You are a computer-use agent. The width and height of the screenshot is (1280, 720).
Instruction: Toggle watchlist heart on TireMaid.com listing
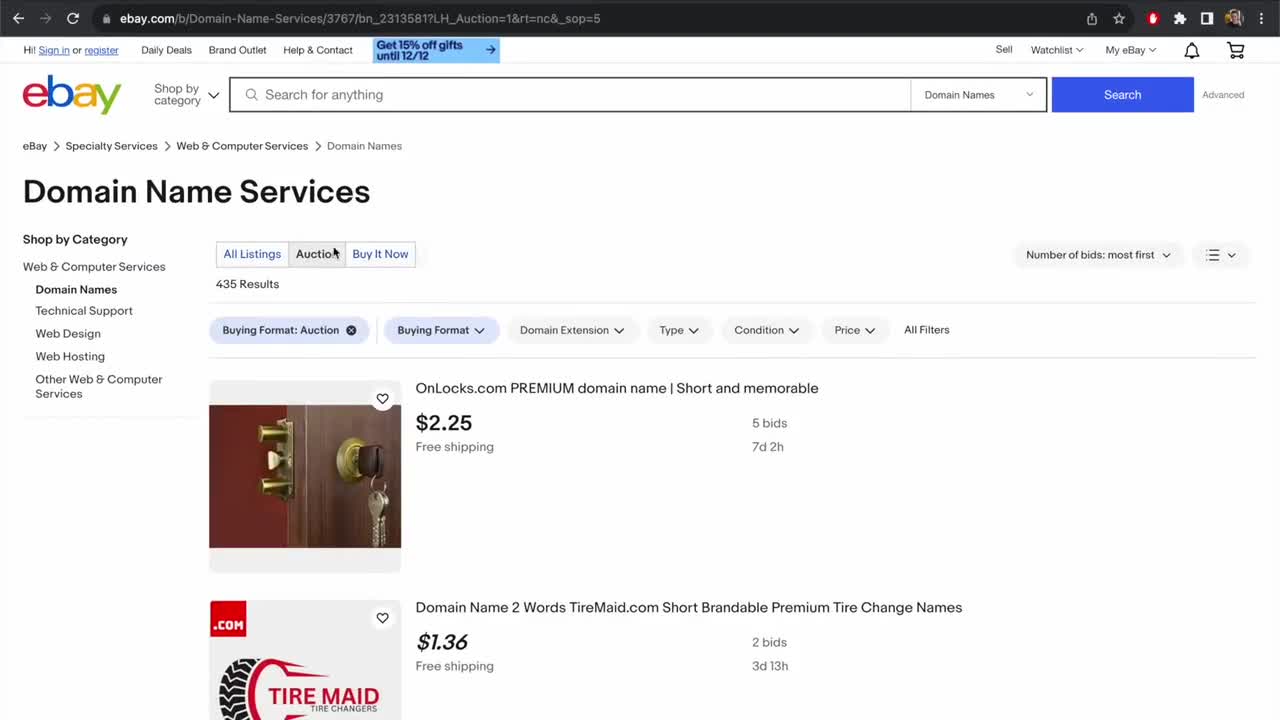[382, 618]
